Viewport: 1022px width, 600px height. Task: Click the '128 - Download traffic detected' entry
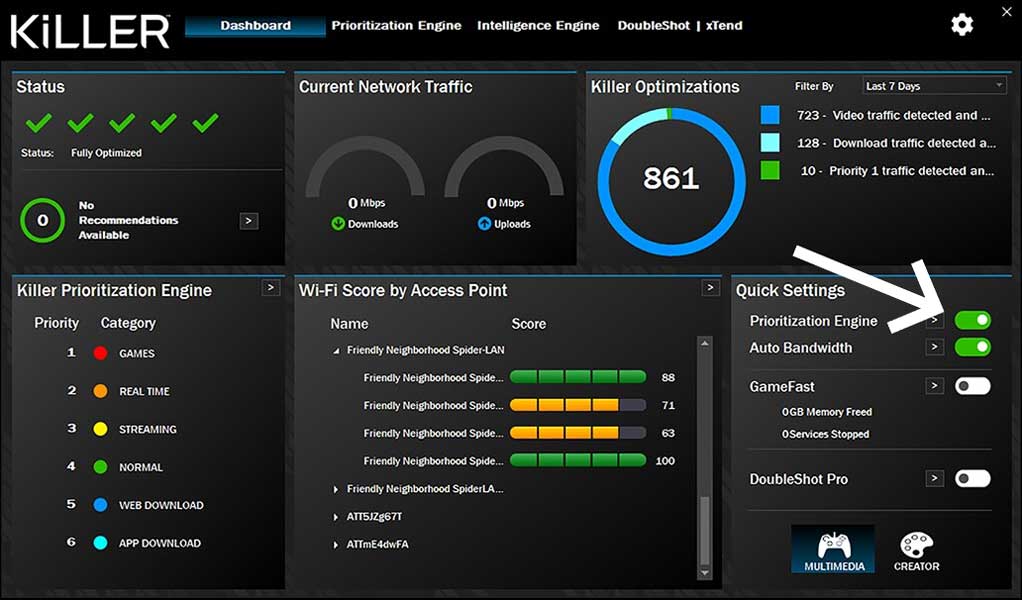point(896,143)
